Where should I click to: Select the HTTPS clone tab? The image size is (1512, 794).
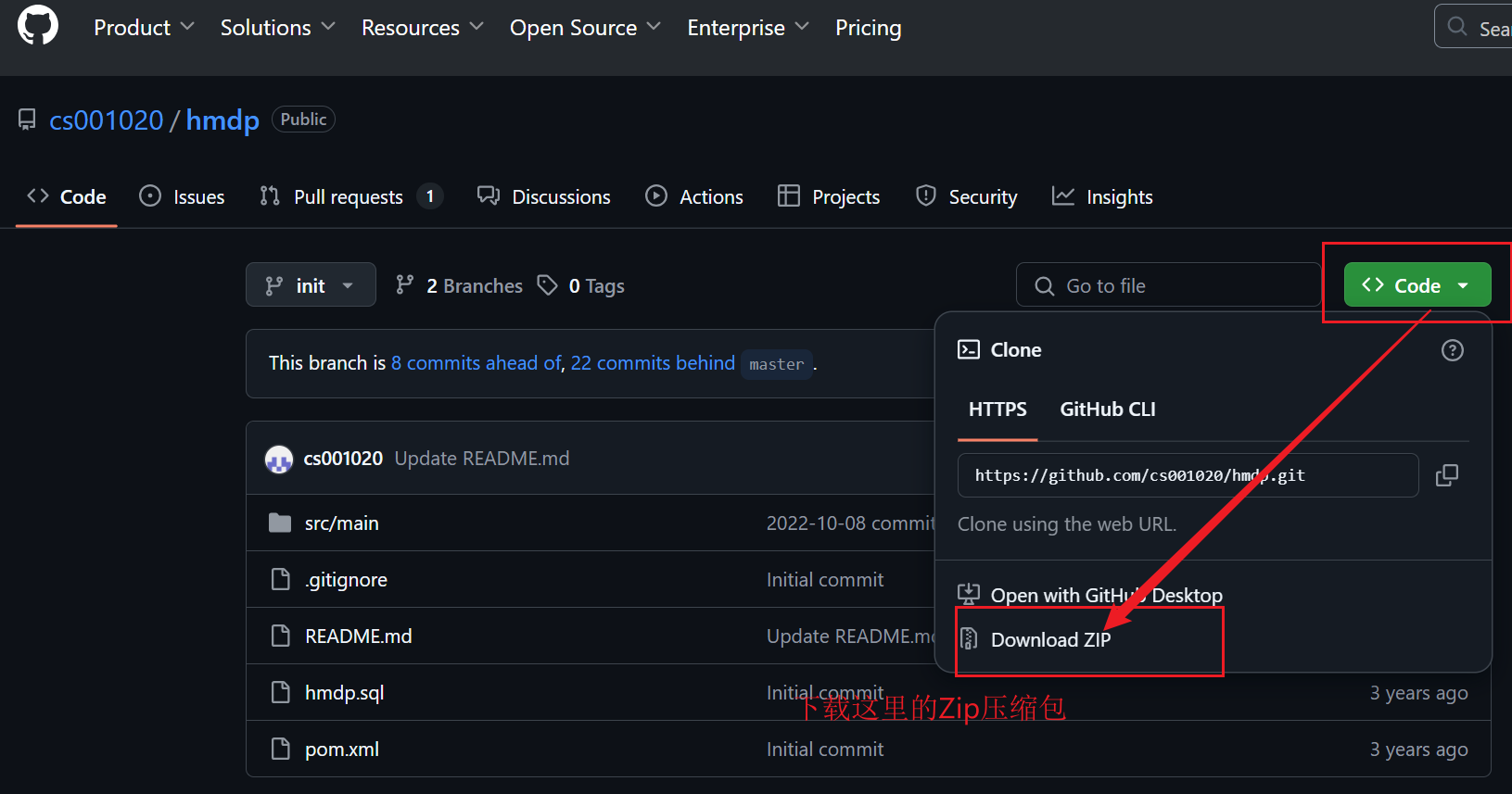tap(997, 410)
